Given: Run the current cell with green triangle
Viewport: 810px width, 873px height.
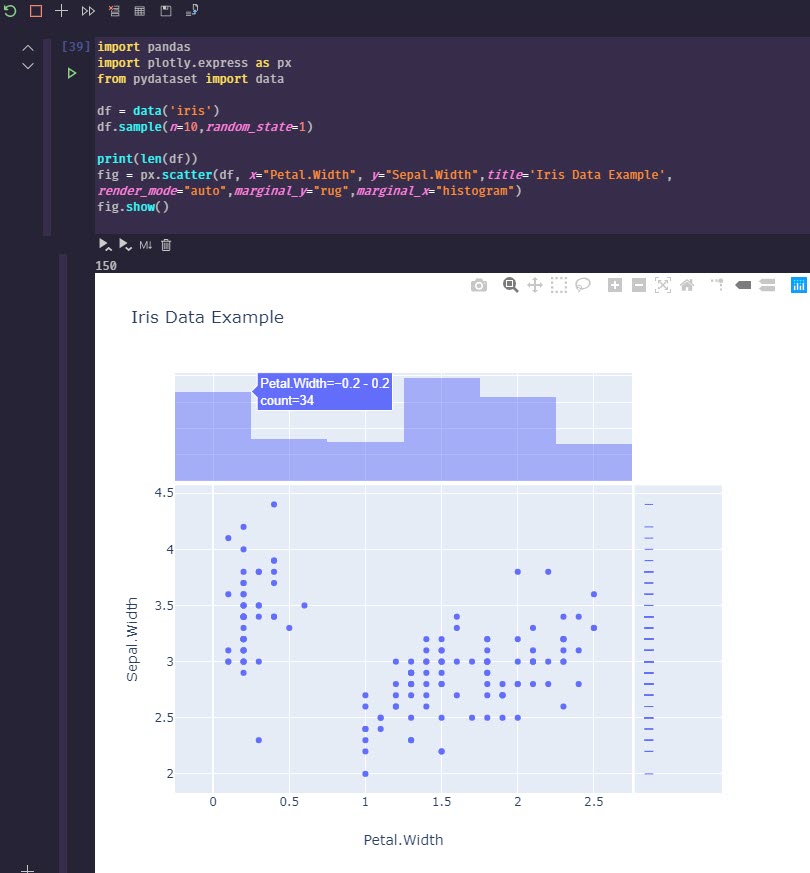Looking at the screenshot, I should (71, 73).
